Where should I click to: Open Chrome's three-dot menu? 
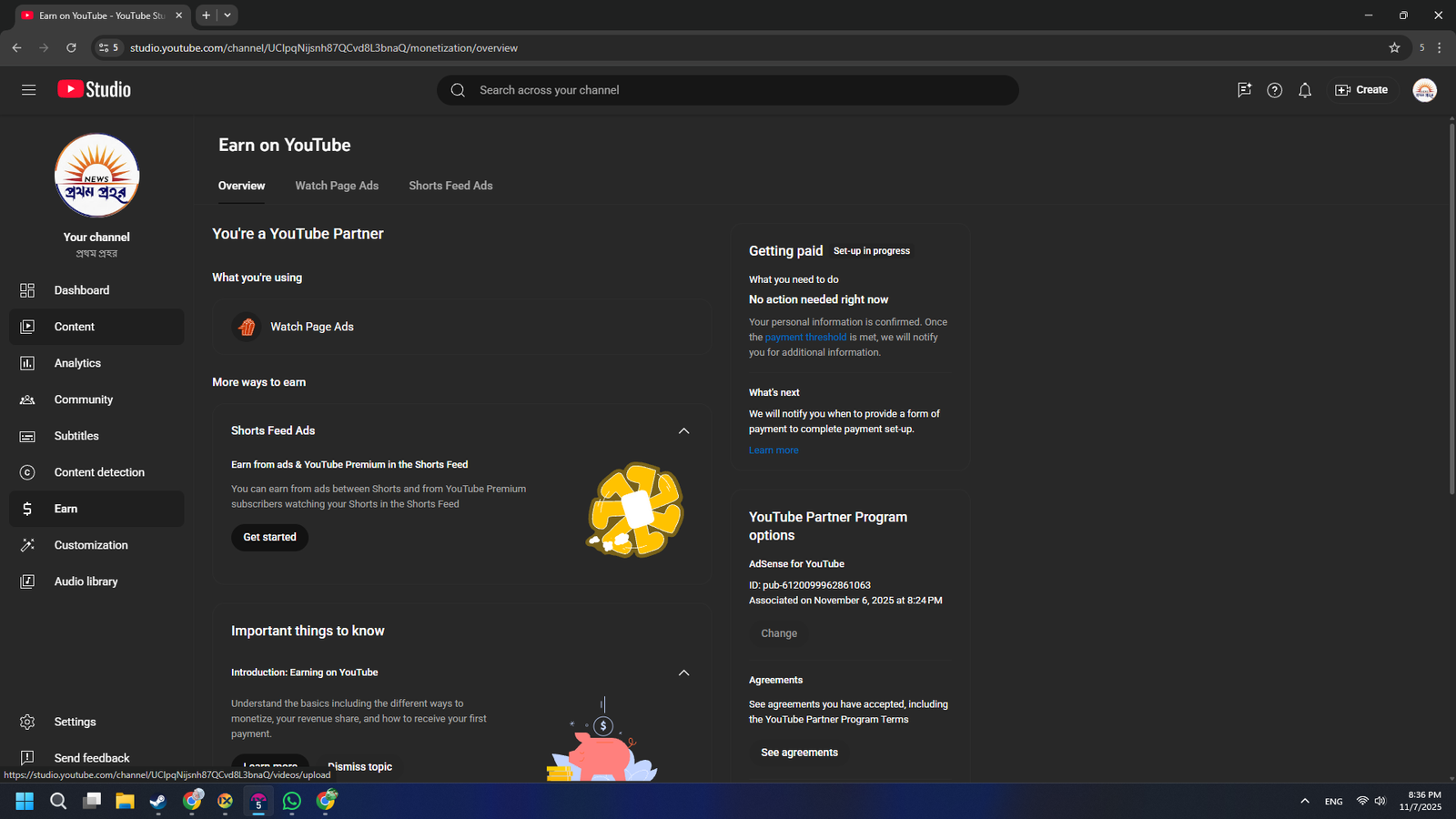coord(1439,47)
